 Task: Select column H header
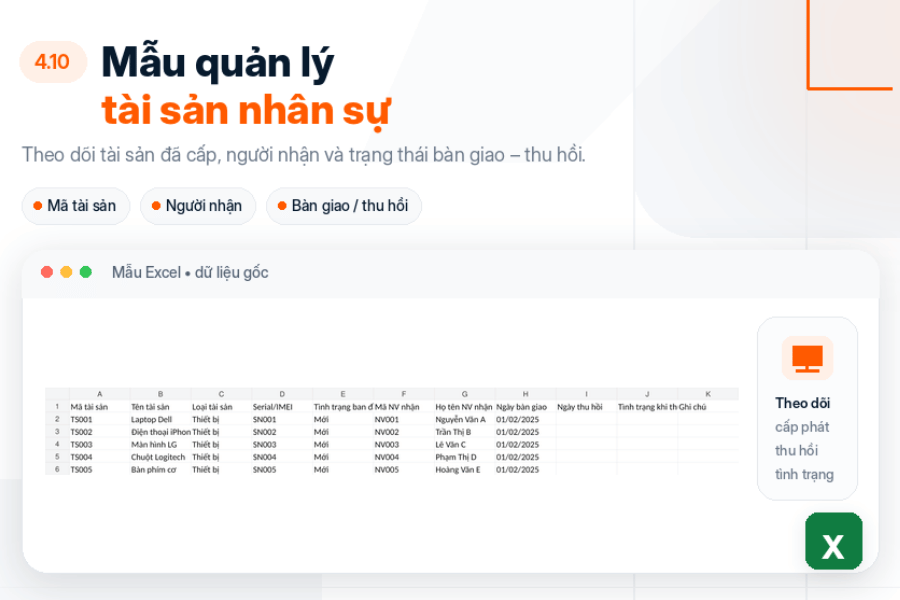pos(525,394)
